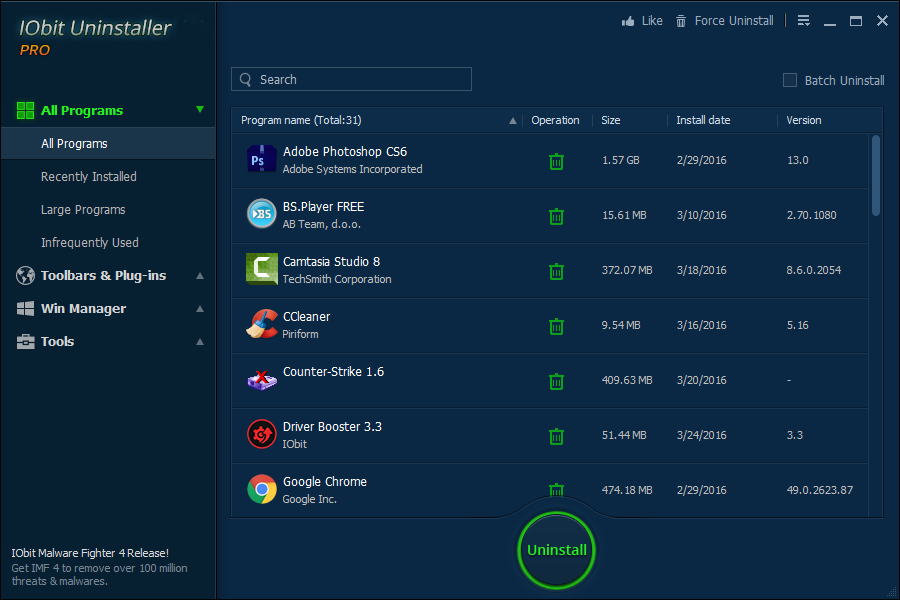Click the 409.63 MB size value
This screenshot has height=600, width=900.
tap(627, 380)
